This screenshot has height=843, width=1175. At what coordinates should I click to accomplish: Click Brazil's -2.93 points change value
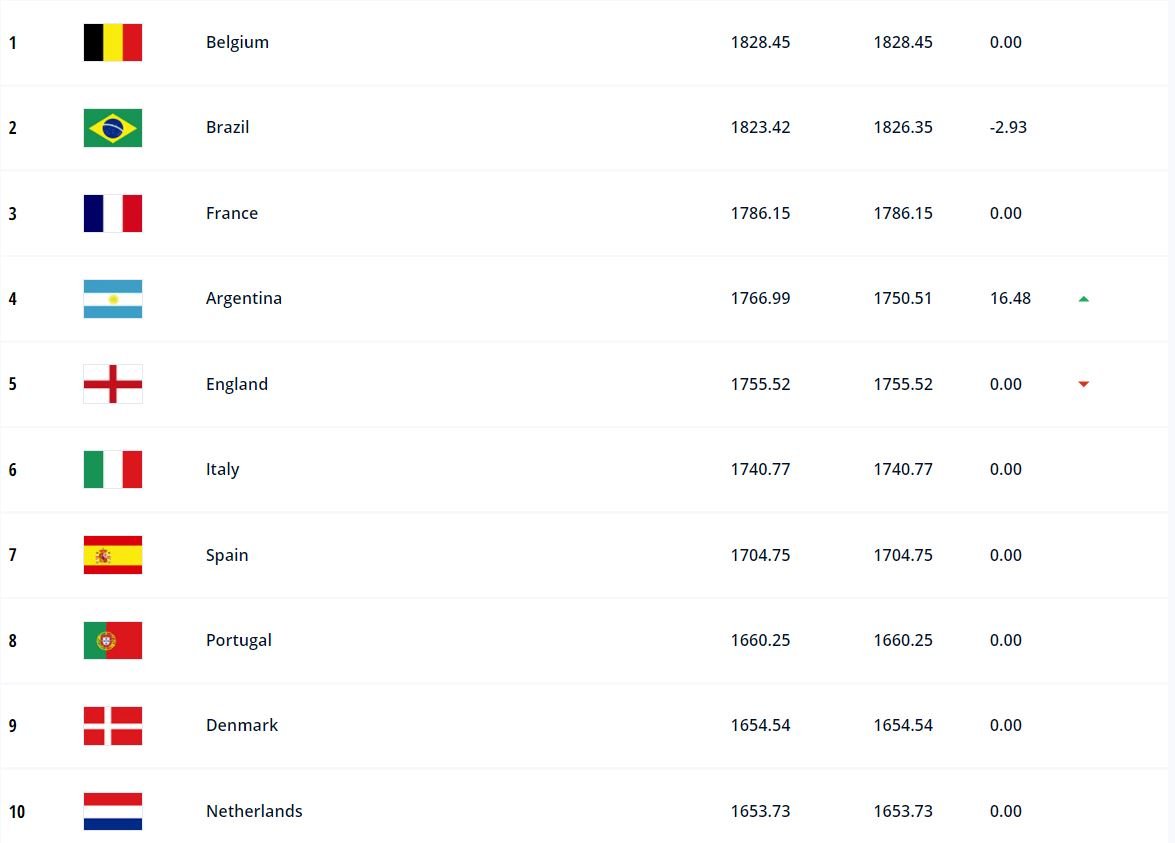pos(1008,127)
